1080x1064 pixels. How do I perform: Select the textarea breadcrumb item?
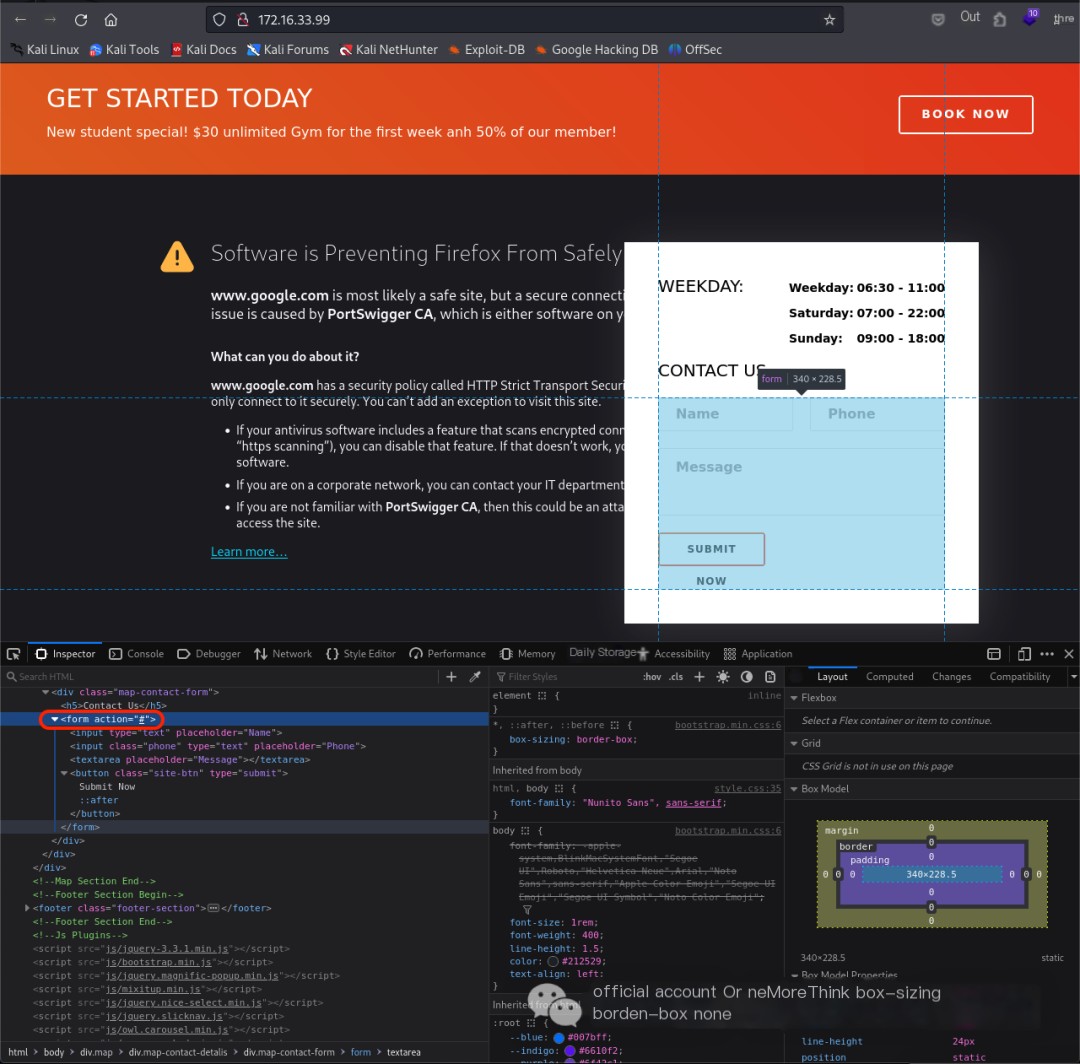point(404,1052)
